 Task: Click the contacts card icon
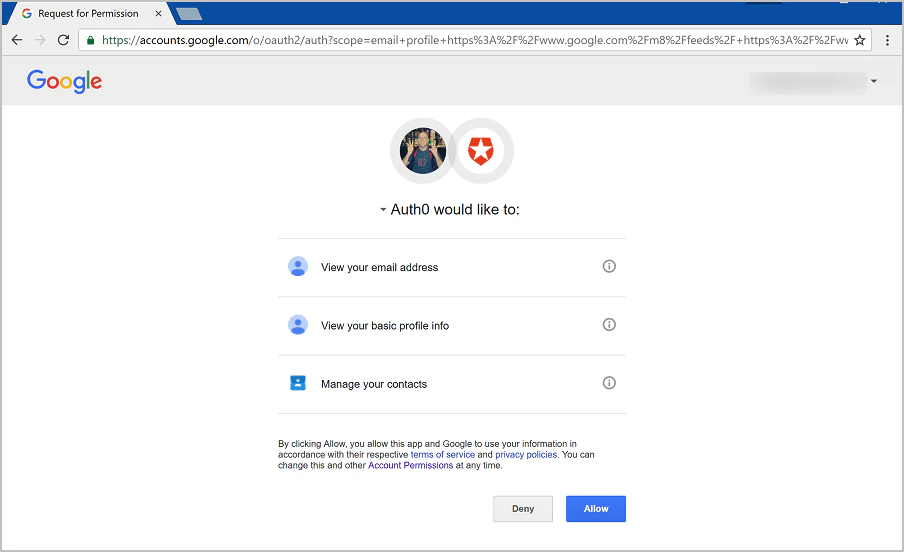297,383
